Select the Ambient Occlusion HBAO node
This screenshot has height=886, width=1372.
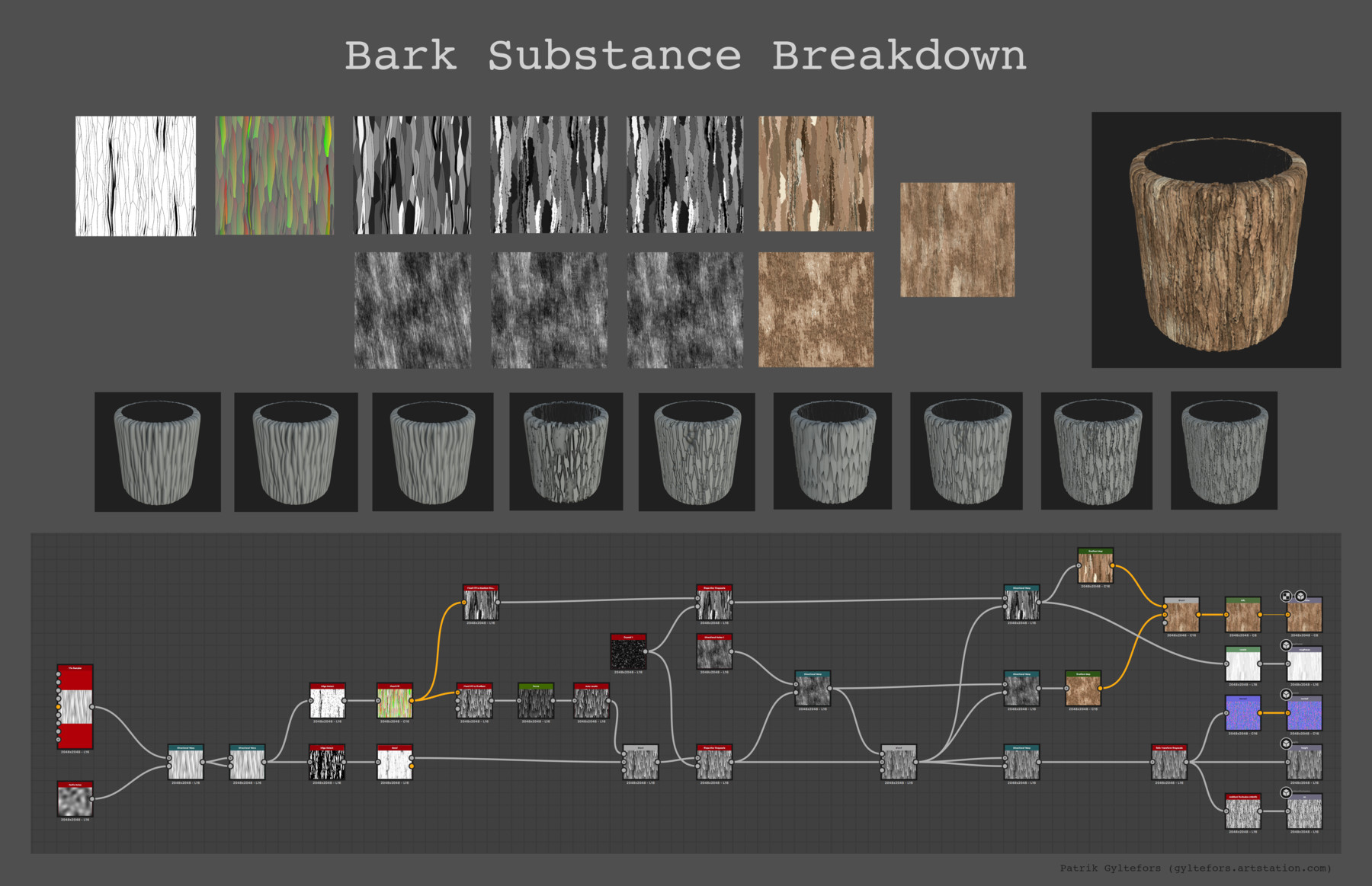[x=1242, y=811]
